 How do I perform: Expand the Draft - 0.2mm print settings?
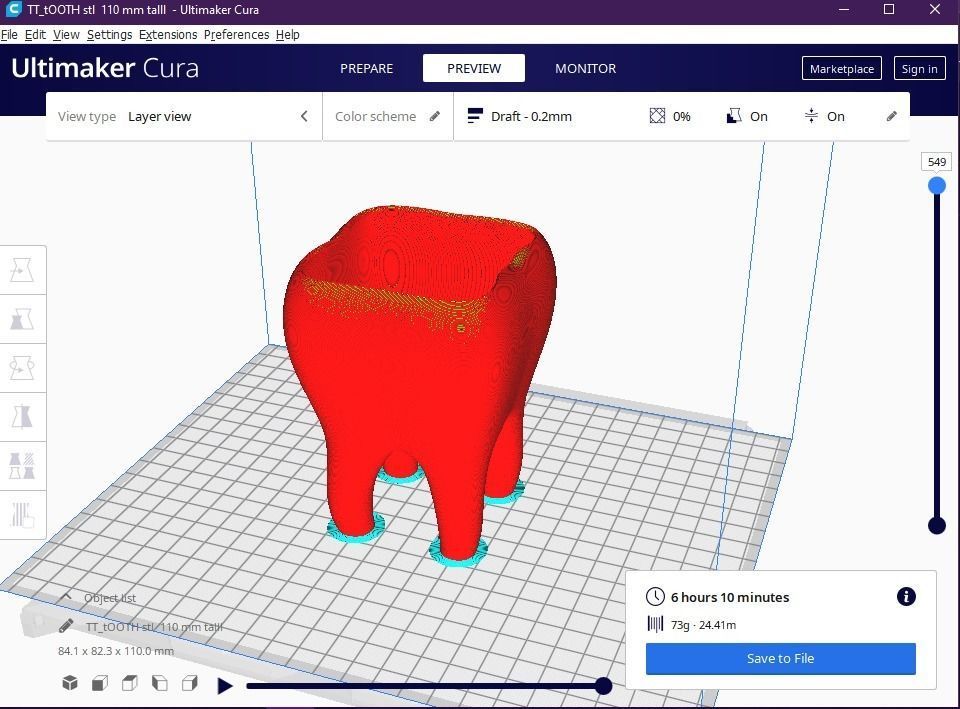[681, 116]
